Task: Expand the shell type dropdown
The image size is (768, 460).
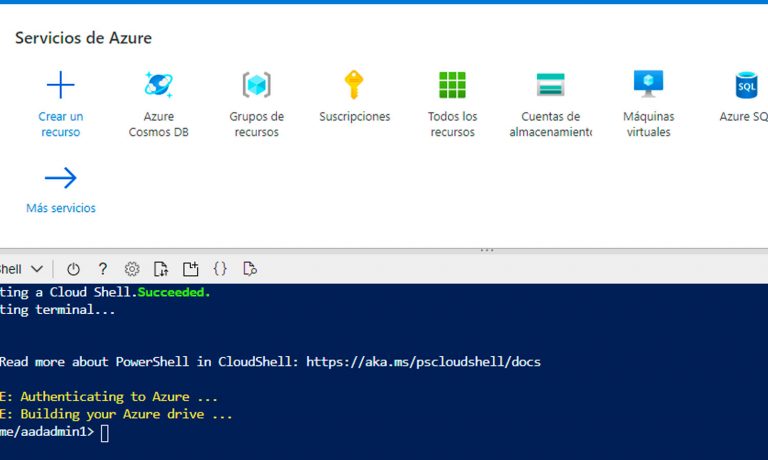Action: [37, 269]
